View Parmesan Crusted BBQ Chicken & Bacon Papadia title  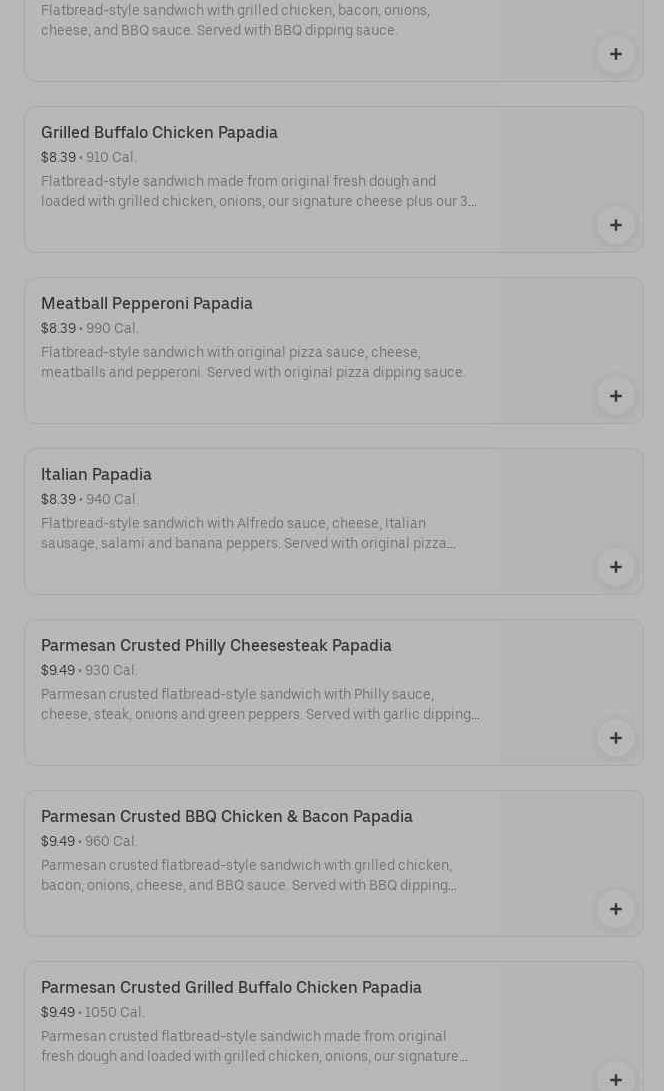(x=226, y=816)
